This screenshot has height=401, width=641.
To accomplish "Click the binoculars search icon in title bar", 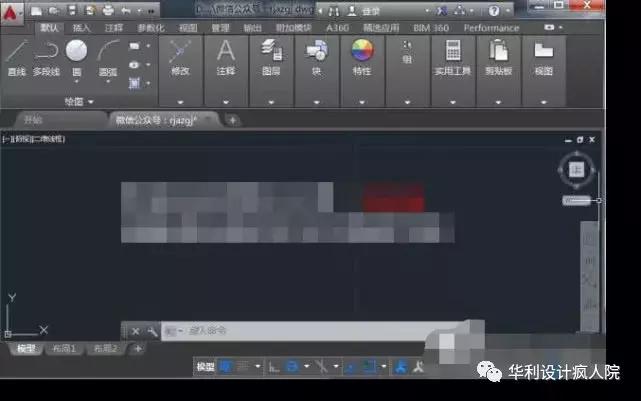I will pyautogui.click(x=334, y=11).
